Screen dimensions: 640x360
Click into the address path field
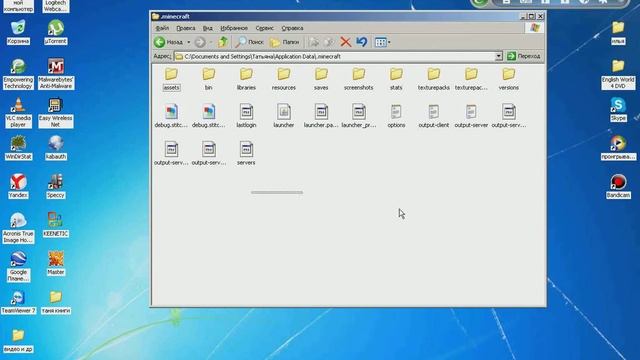pyautogui.click(x=335, y=56)
